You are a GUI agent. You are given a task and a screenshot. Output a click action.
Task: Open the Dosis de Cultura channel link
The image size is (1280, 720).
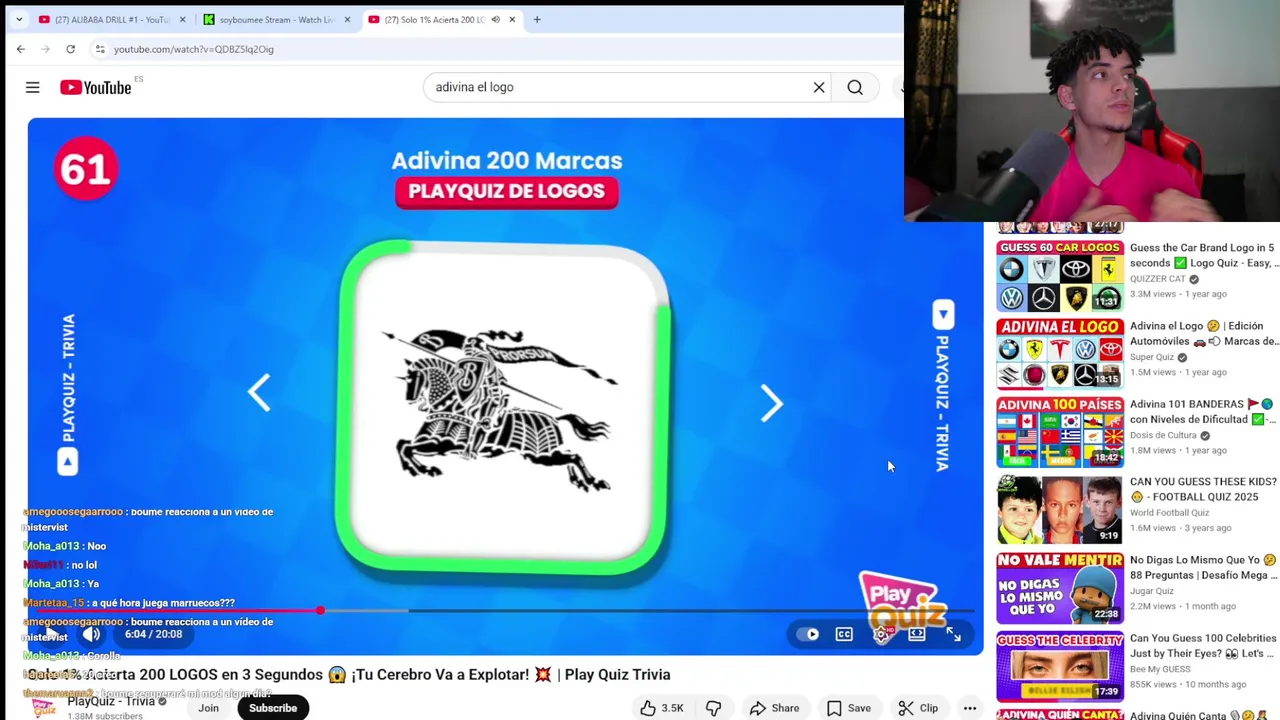pyautogui.click(x=1163, y=435)
